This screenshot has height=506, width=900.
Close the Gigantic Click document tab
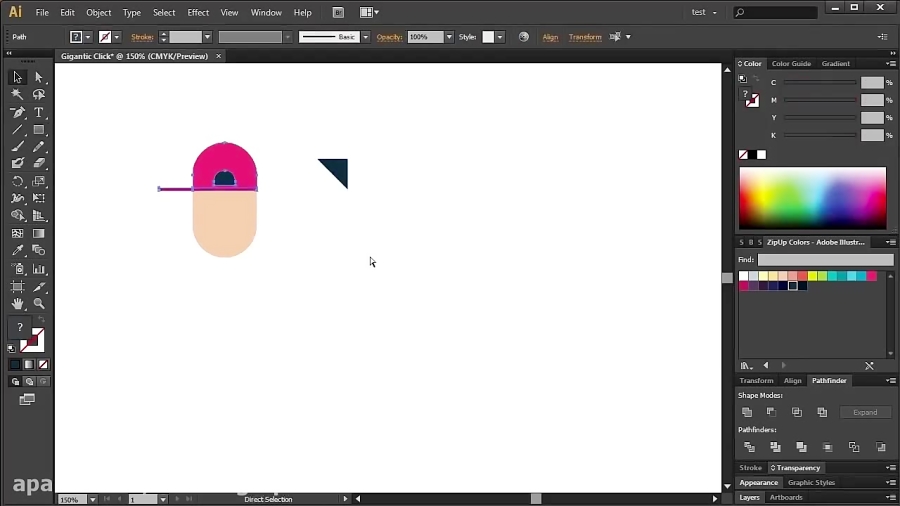coord(219,56)
